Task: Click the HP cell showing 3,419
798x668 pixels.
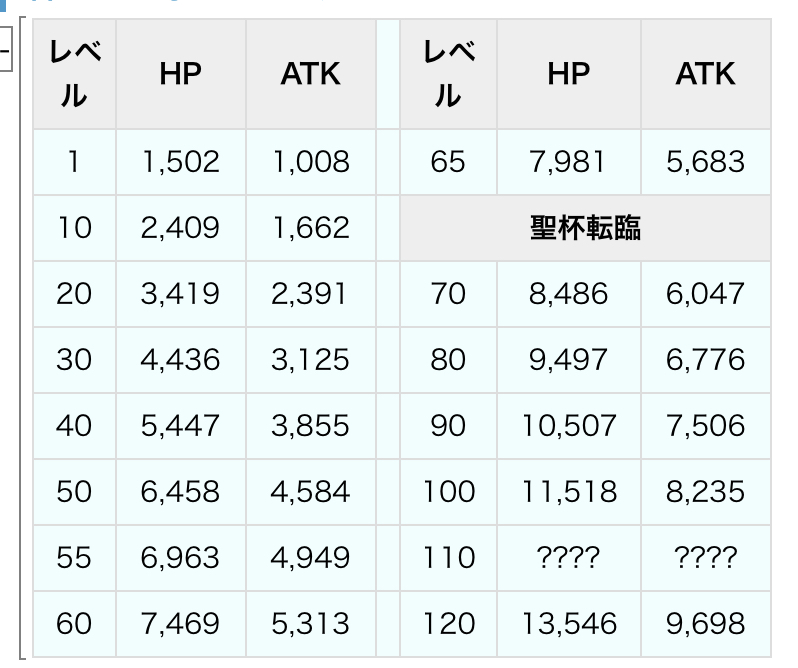Action: [180, 294]
